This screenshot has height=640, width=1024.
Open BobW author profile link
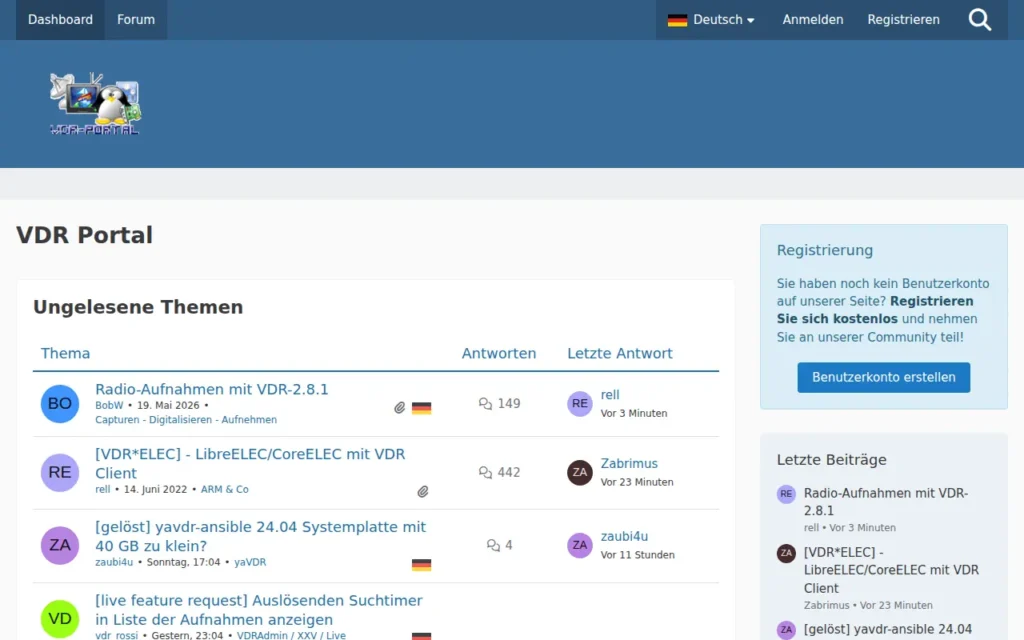click(109, 406)
